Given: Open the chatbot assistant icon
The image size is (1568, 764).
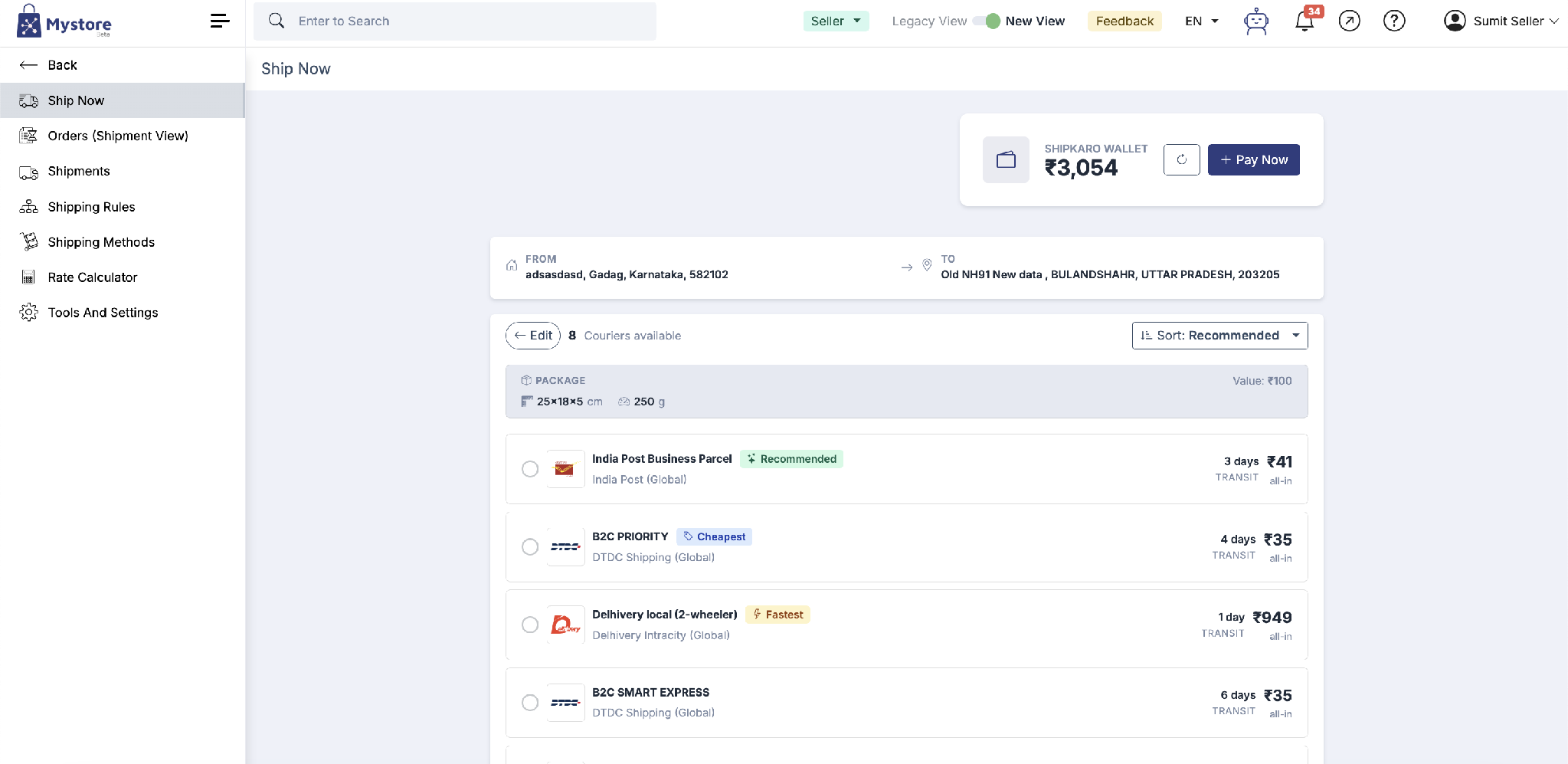Looking at the screenshot, I should click(1256, 21).
